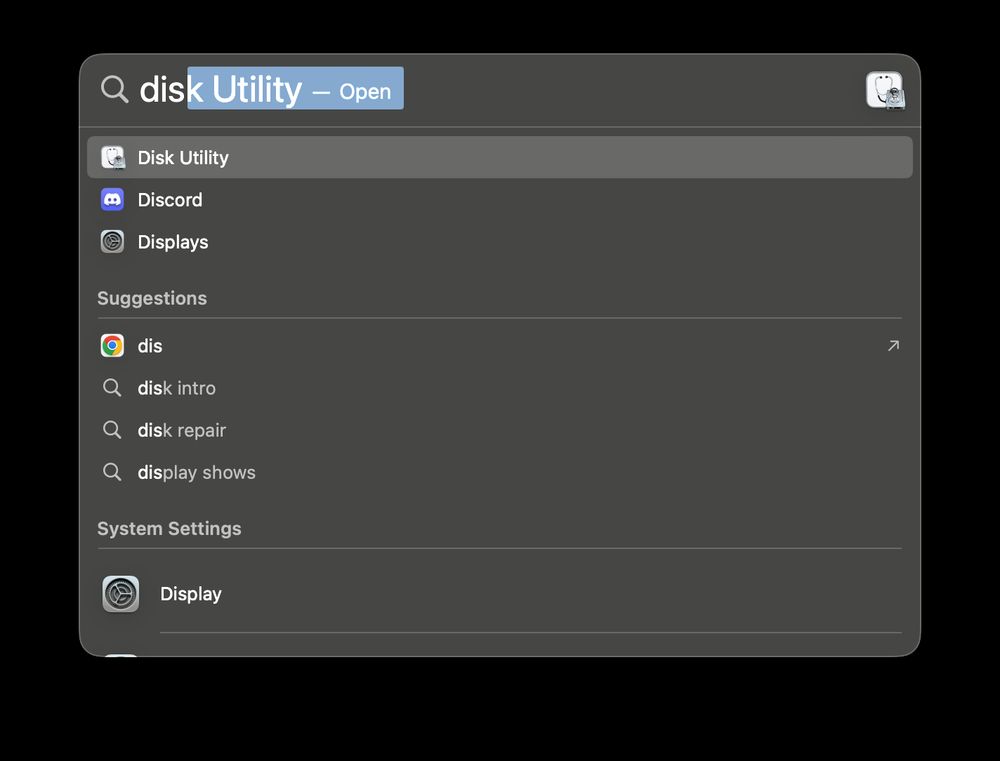Click the Disk Utility app icon
This screenshot has height=761, width=1000.
113,157
